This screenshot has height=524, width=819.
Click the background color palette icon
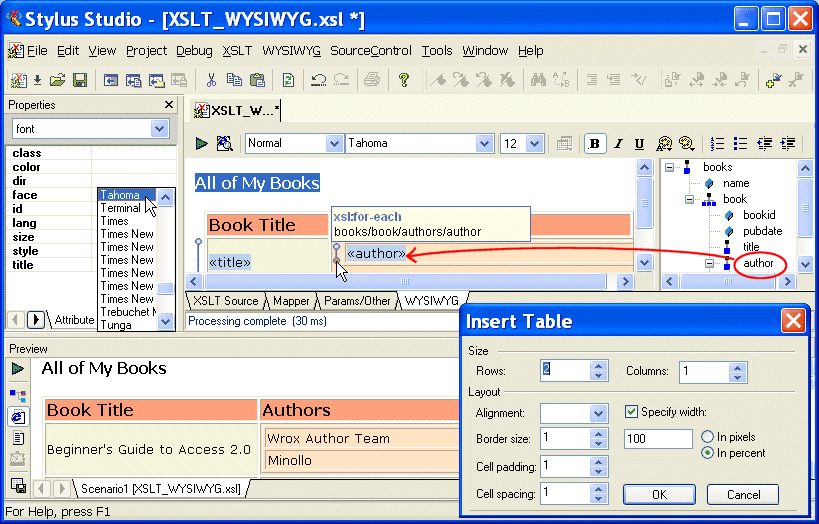pyautogui.click(x=686, y=143)
